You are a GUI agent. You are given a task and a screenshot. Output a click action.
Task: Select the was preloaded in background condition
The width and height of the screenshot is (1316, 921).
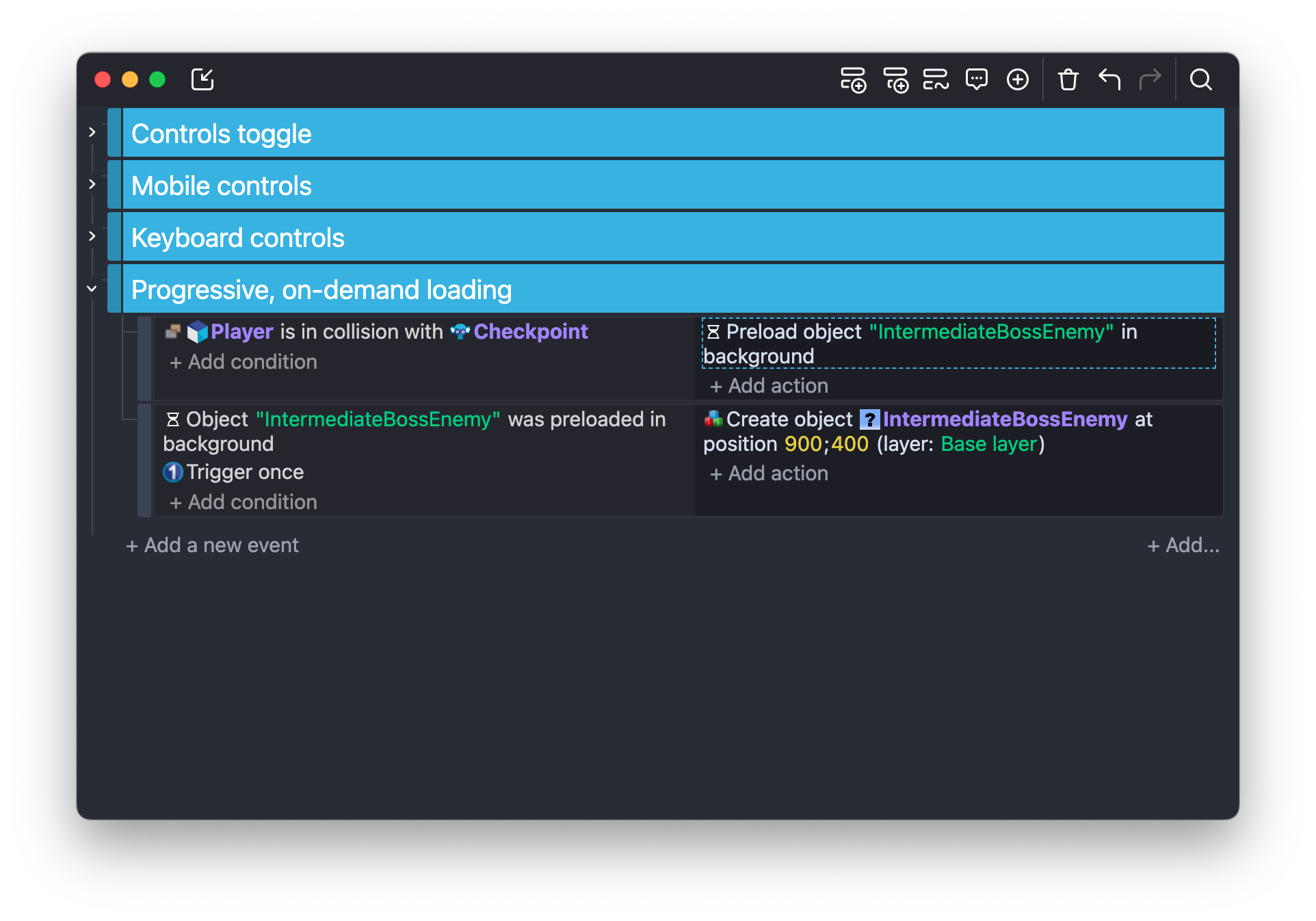point(414,432)
